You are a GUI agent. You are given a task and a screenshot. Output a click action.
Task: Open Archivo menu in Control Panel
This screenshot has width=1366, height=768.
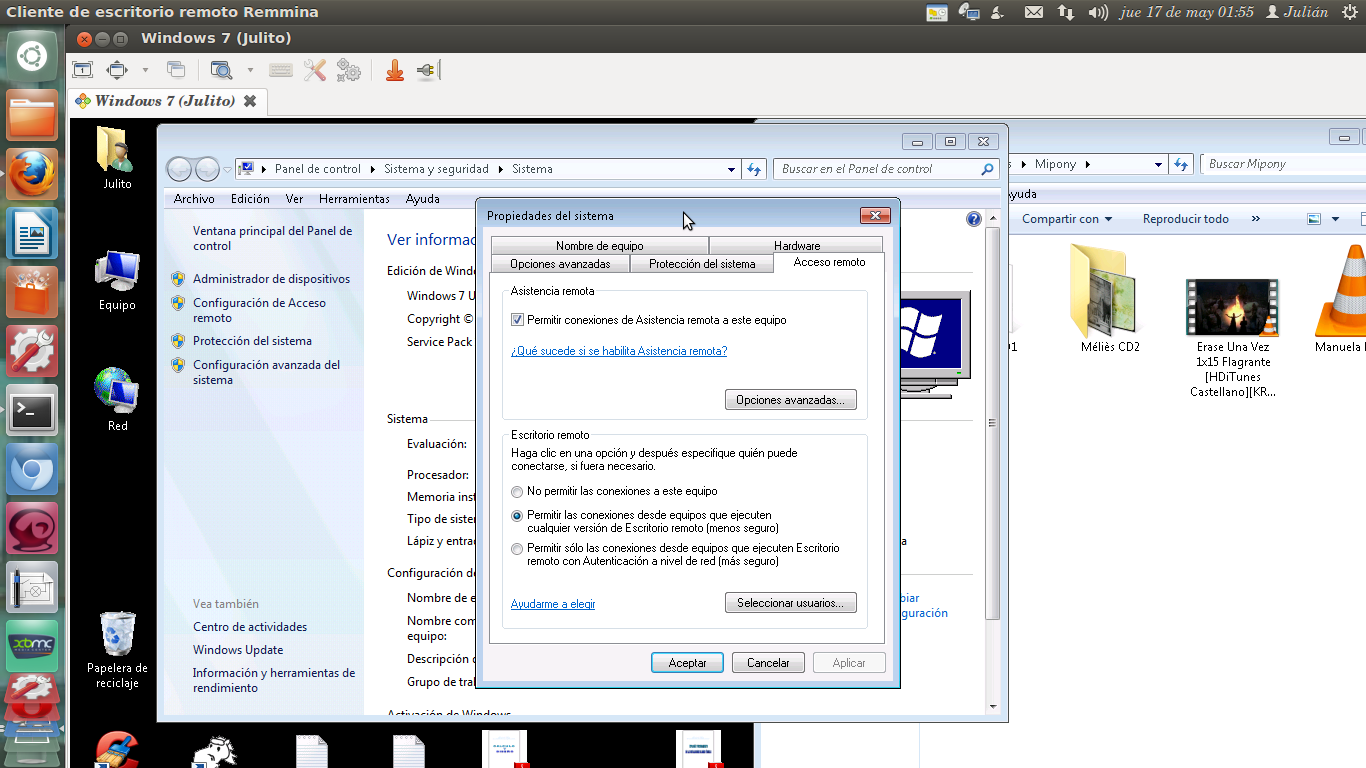point(194,199)
